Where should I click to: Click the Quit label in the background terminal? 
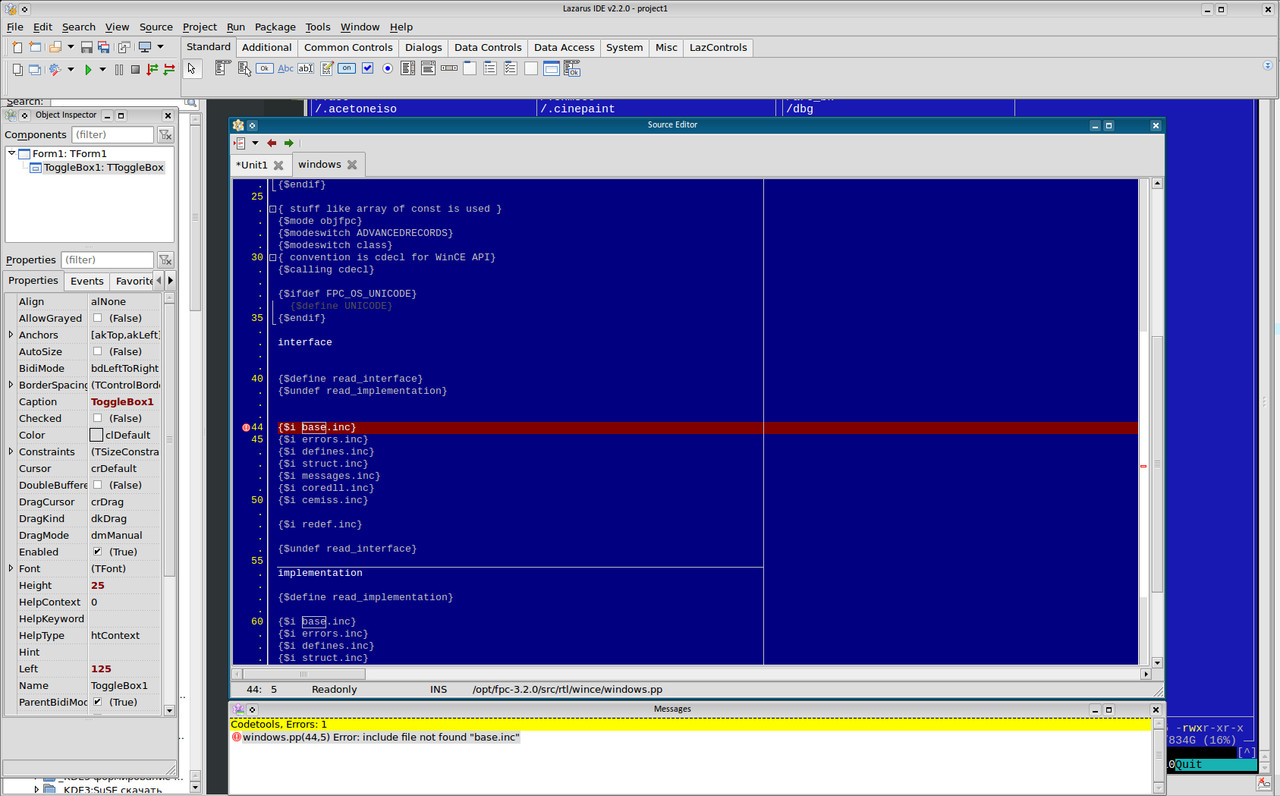click(x=1189, y=765)
